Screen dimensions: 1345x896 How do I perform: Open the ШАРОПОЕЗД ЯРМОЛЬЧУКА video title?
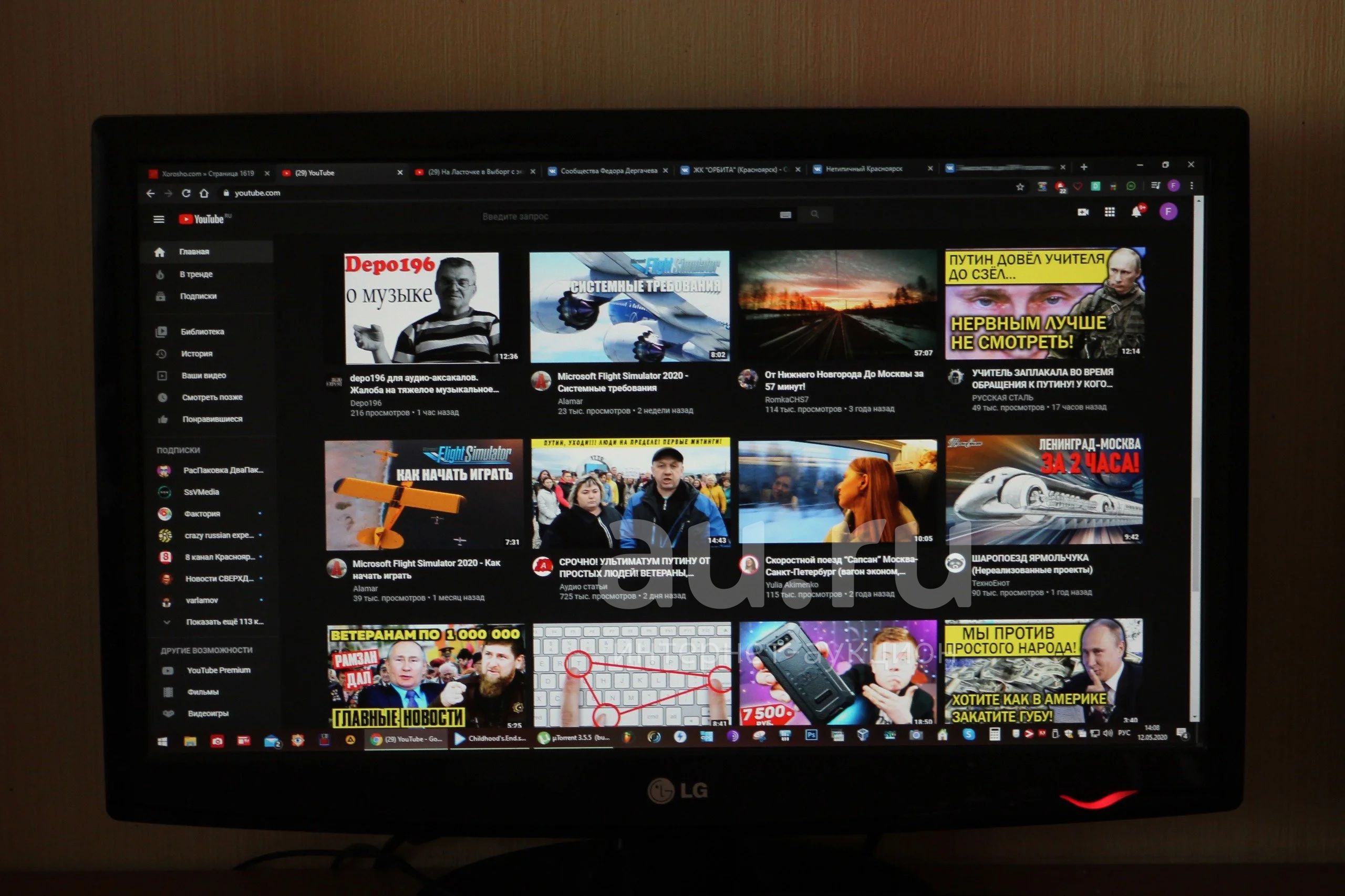click(1032, 564)
